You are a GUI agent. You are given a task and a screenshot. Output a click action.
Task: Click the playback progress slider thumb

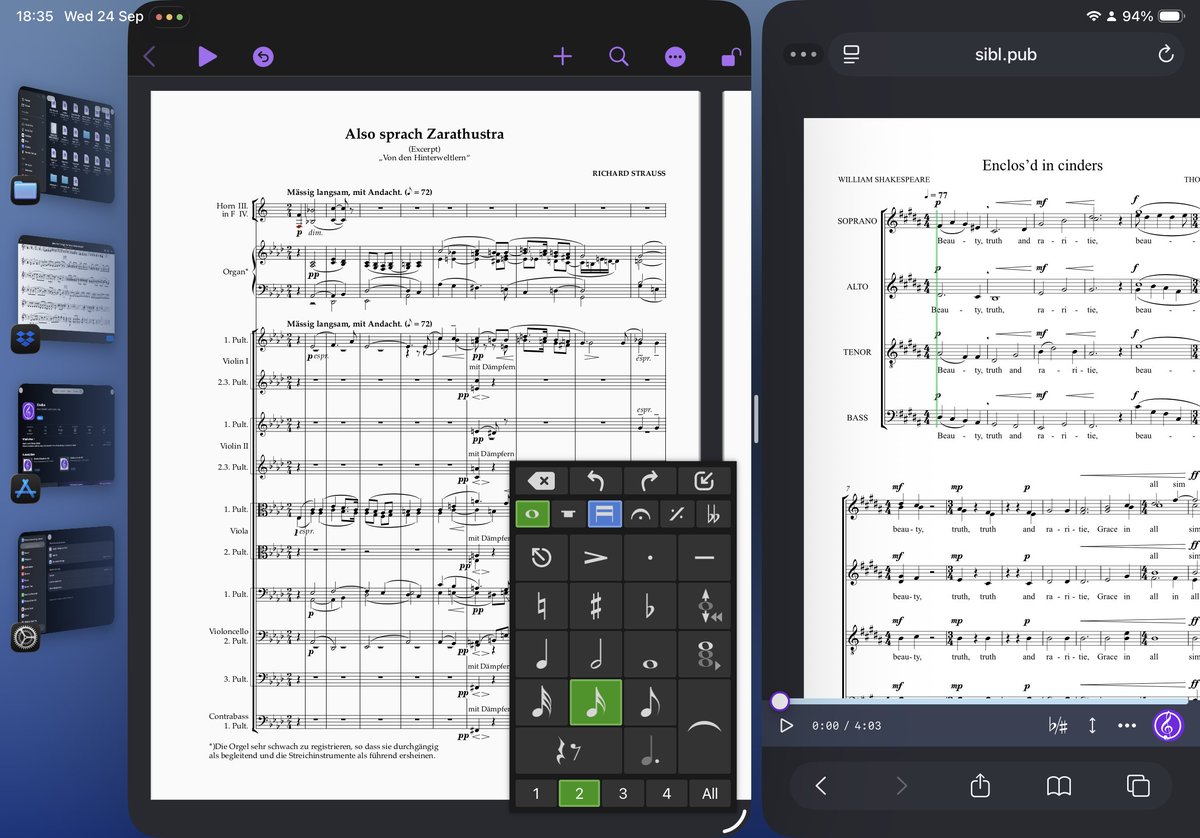tap(780, 702)
